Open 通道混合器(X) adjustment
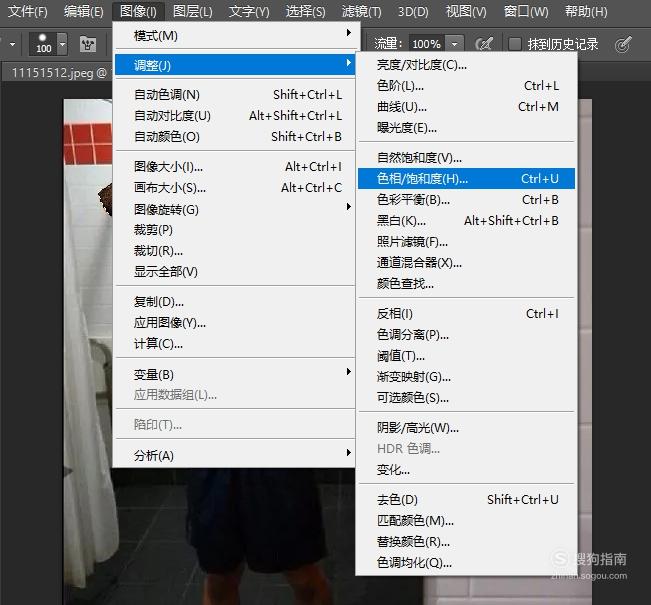This screenshot has height=605, width=651. coord(466,262)
